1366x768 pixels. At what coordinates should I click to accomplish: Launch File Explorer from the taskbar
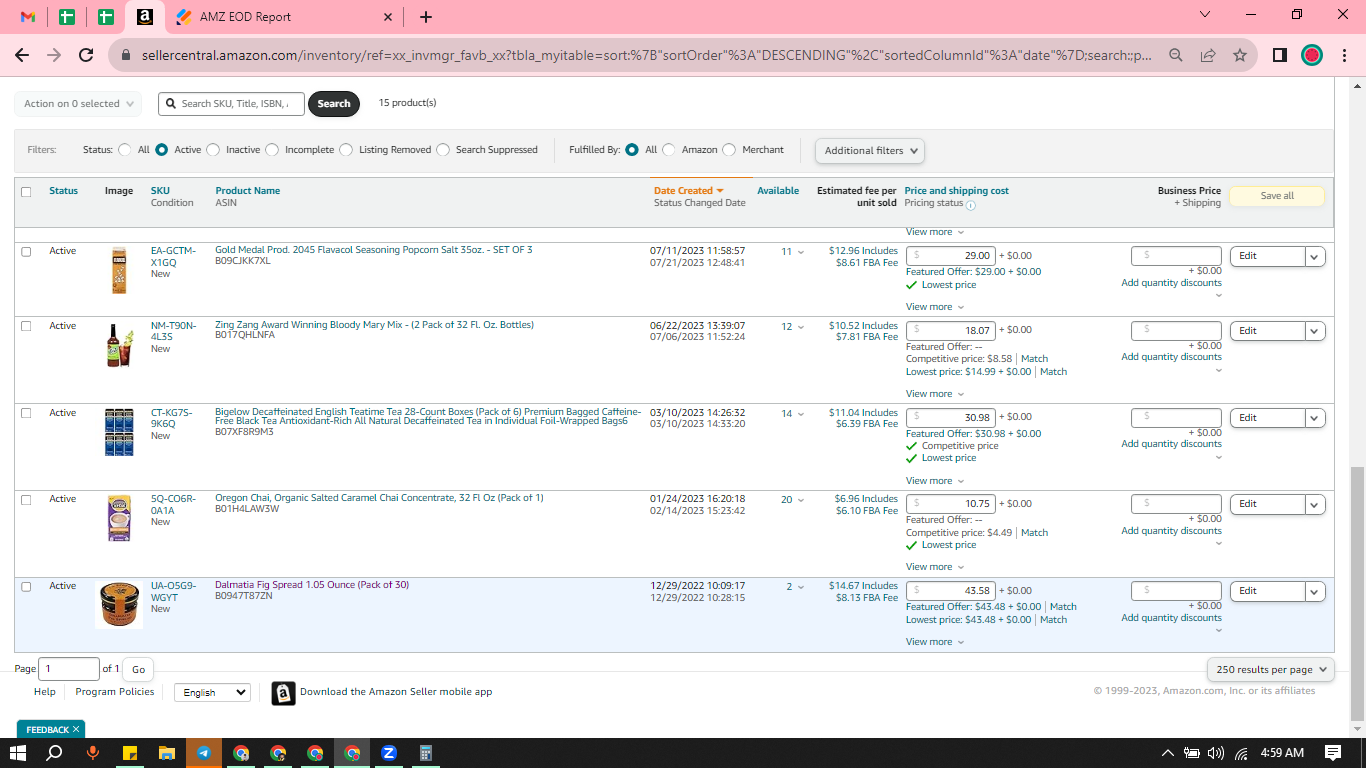(x=166, y=753)
